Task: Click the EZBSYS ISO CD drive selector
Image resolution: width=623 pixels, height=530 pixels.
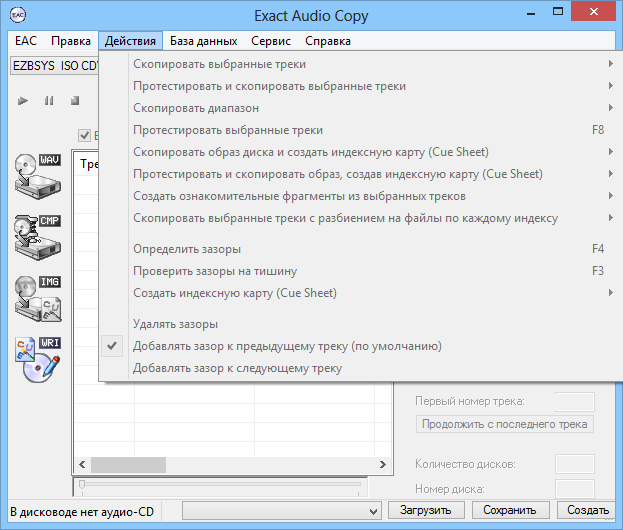Action: 54,66
